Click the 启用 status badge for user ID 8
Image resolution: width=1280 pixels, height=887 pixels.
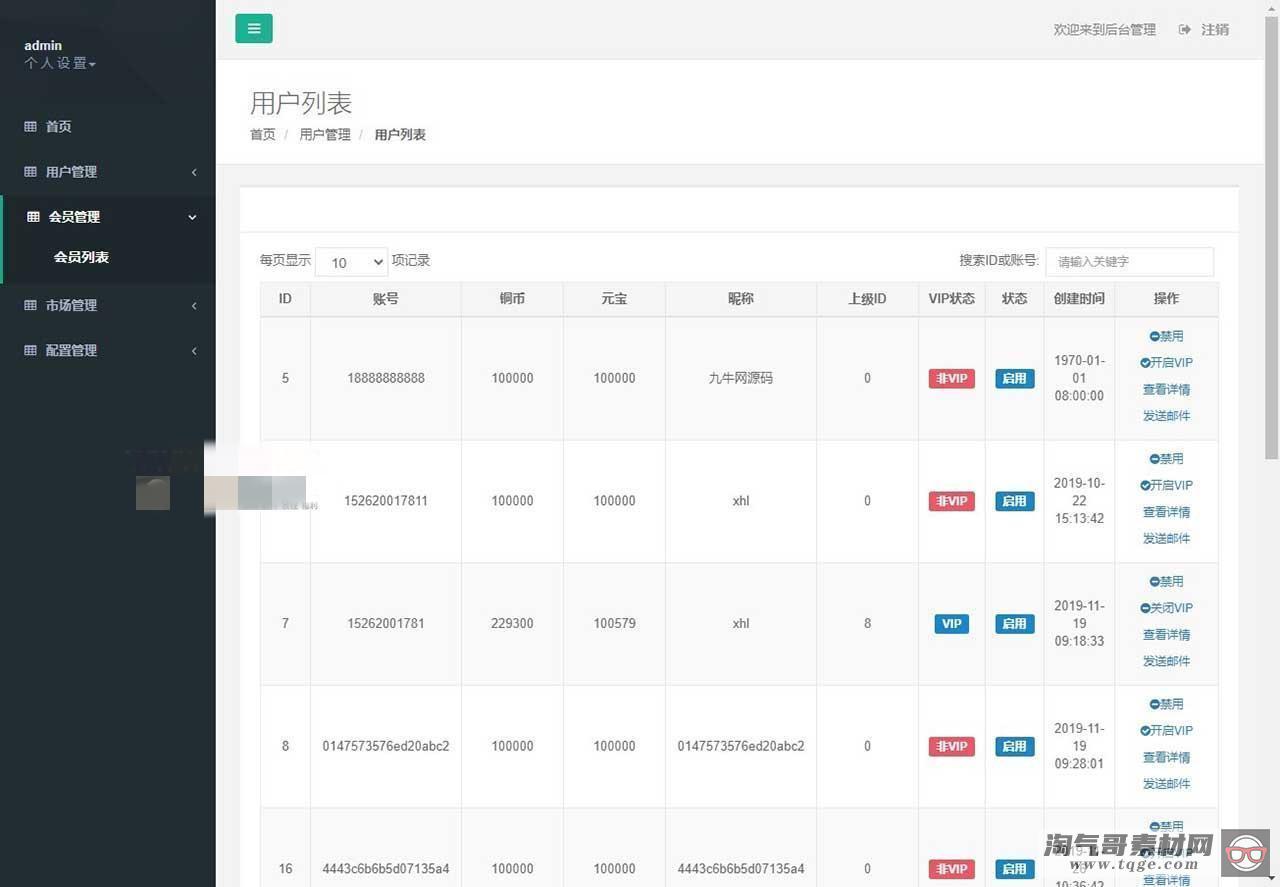tap(1014, 747)
